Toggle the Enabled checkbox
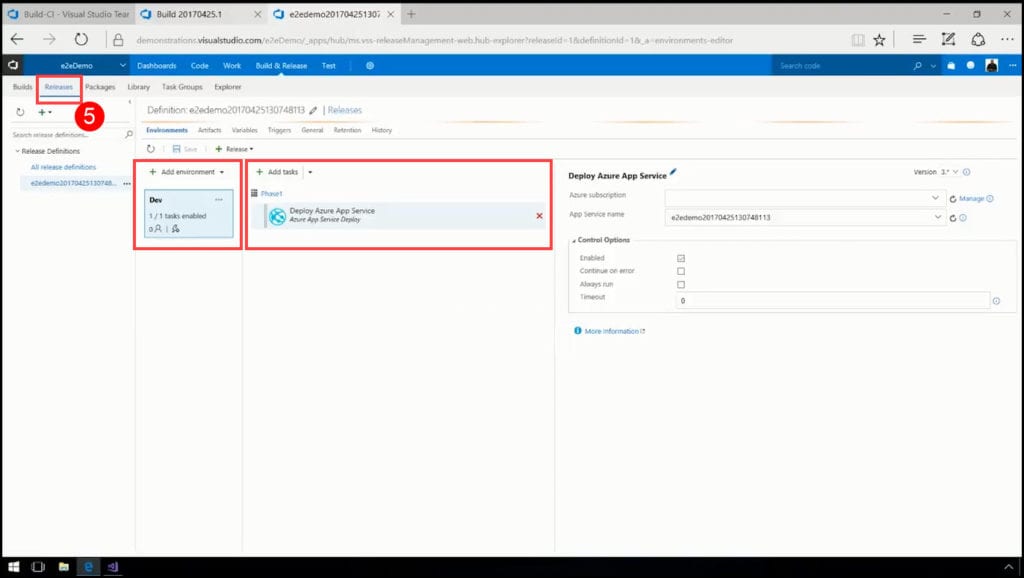Image resolution: width=1024 pixels, height=578 pixels. tap(681, 259)
